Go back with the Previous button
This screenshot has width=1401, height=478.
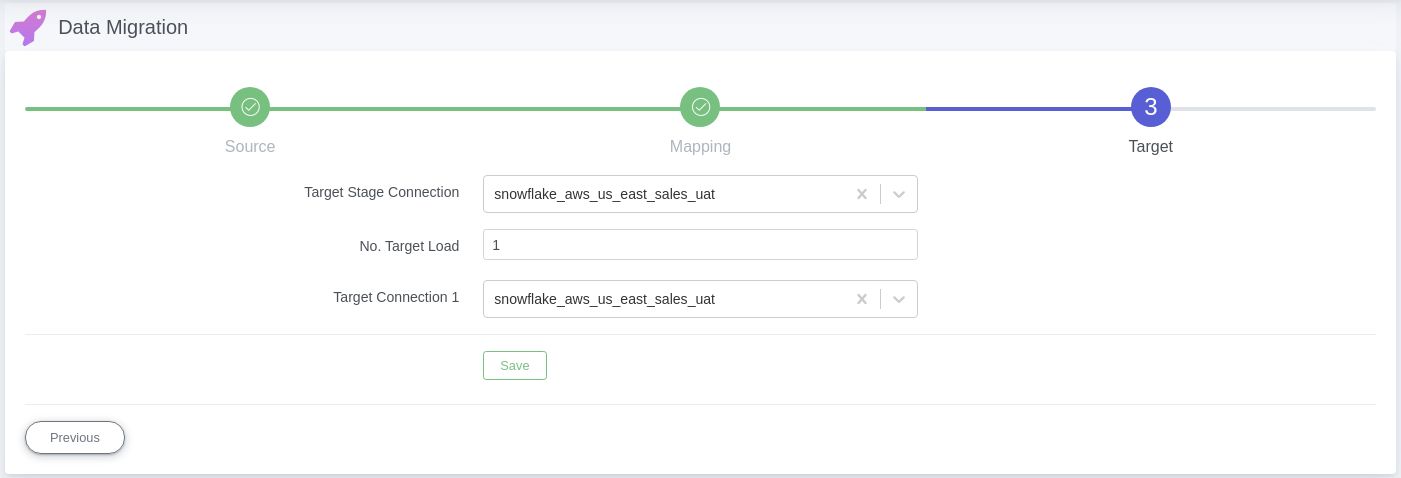[x=75, y=437]
